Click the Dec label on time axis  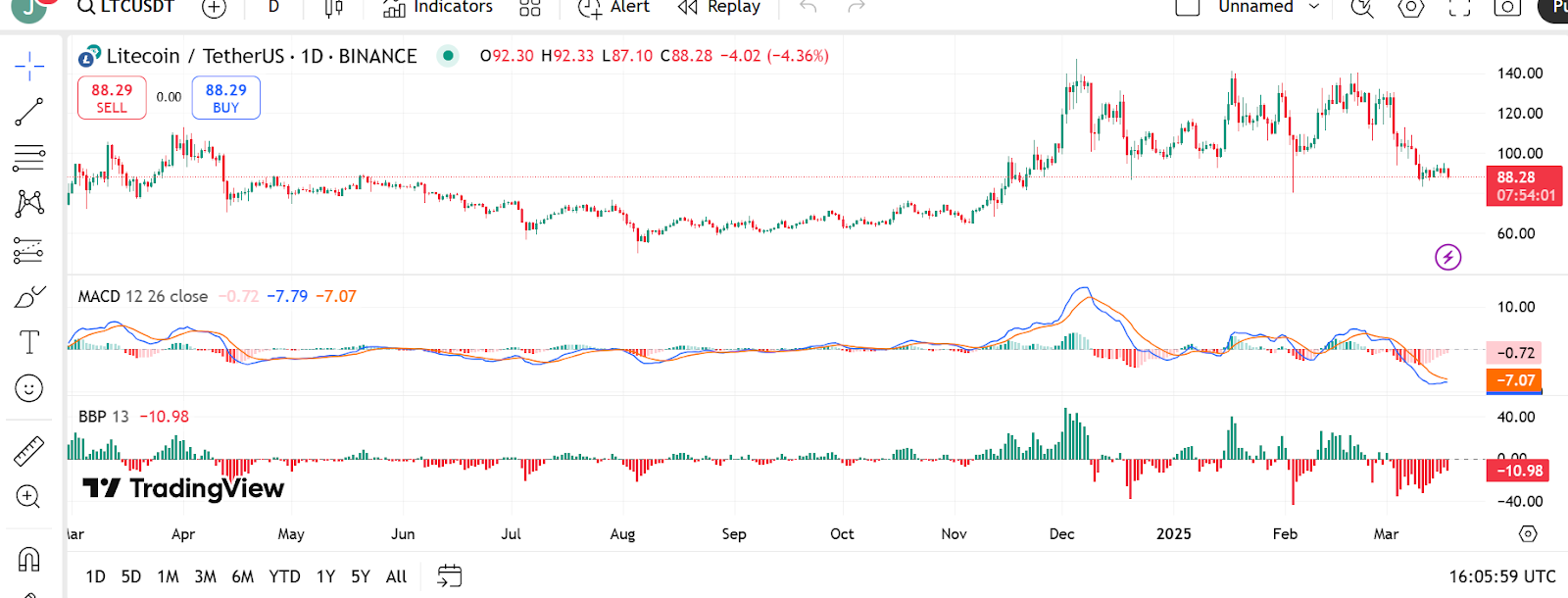(1061, 534)
